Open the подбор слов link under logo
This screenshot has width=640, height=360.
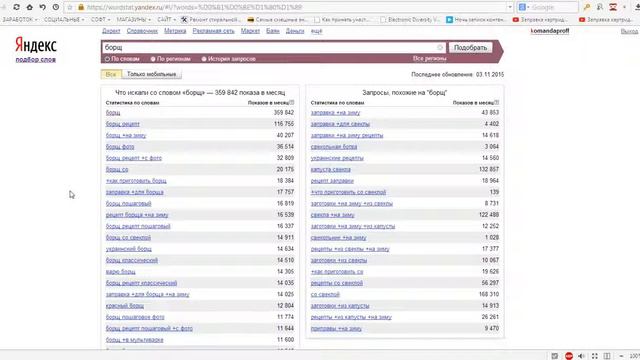point(36,60)
